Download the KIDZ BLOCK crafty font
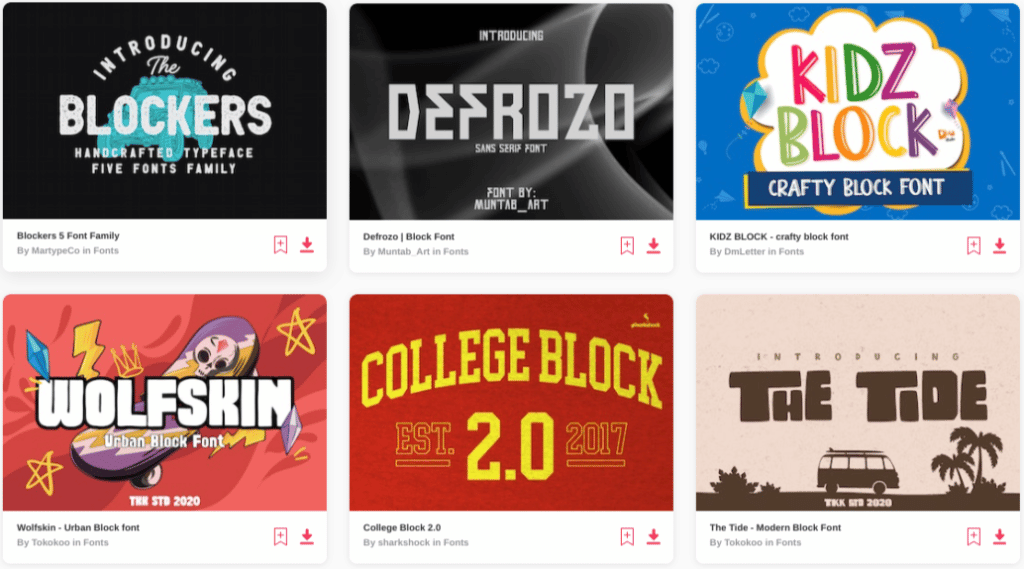Image resolution: width=1024 pixels, height=569 pixels. tap(999, 246)
